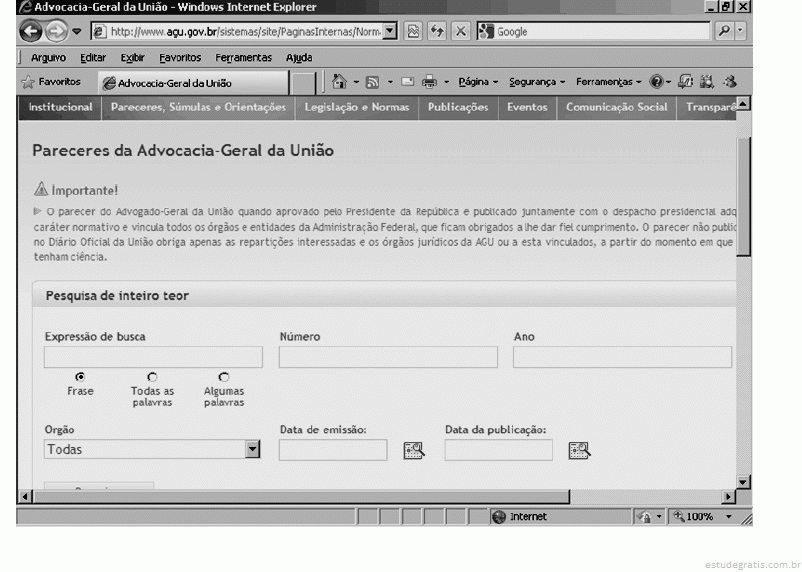Click the Número input field
This screenshot has height=572, width=802.
388,357
